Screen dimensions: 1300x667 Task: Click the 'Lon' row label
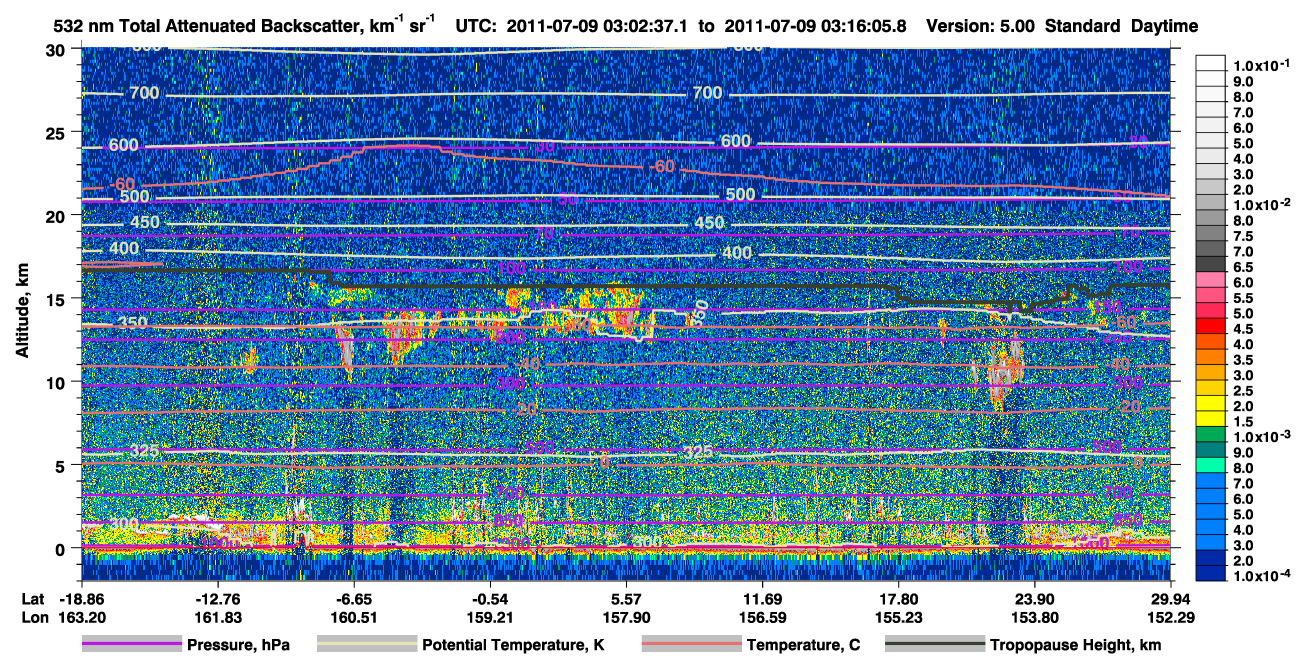(x=34, y=617)
